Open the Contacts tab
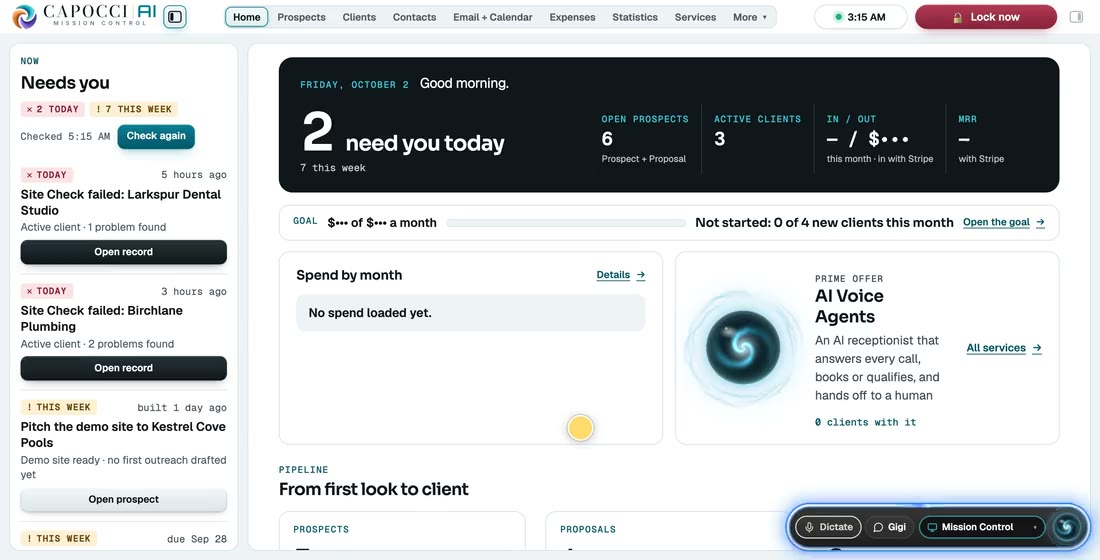 (415, 17)
